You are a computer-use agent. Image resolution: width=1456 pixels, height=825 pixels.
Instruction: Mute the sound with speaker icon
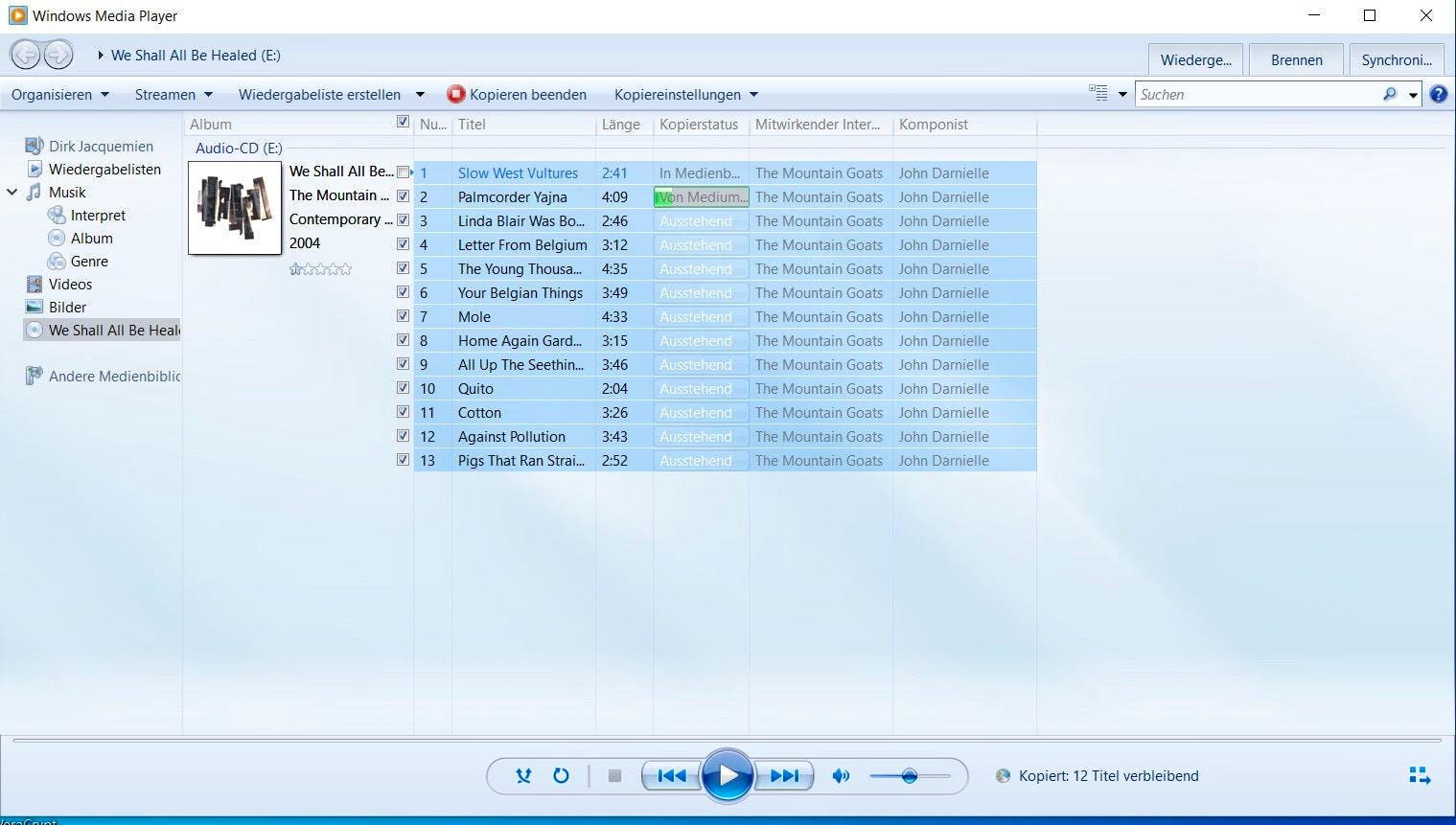coord(841,776)
